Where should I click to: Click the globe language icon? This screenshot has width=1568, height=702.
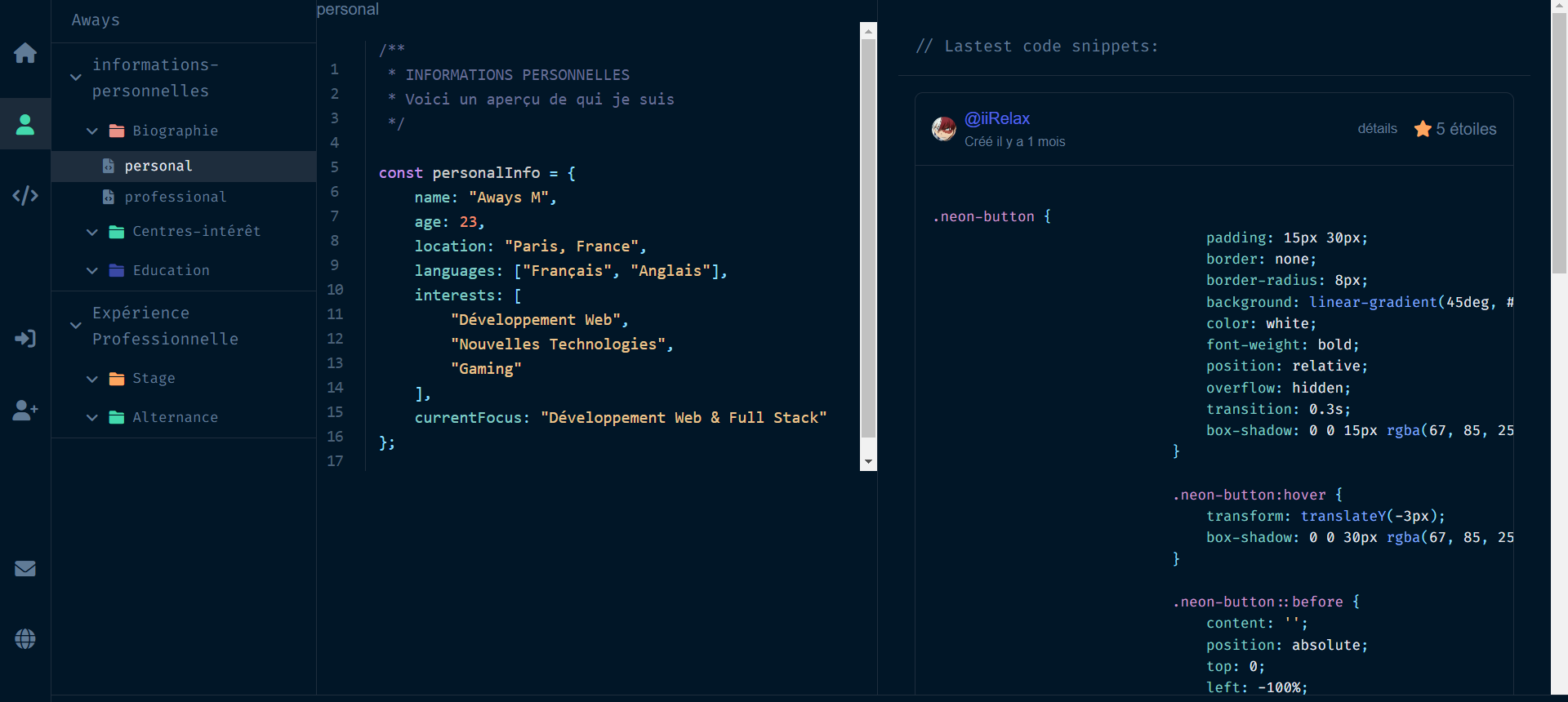25,638
